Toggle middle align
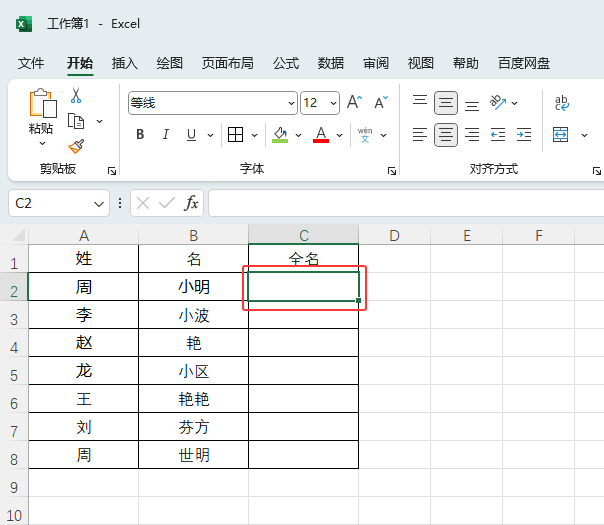This screenshot has width=604, height=525. point(446,103)
